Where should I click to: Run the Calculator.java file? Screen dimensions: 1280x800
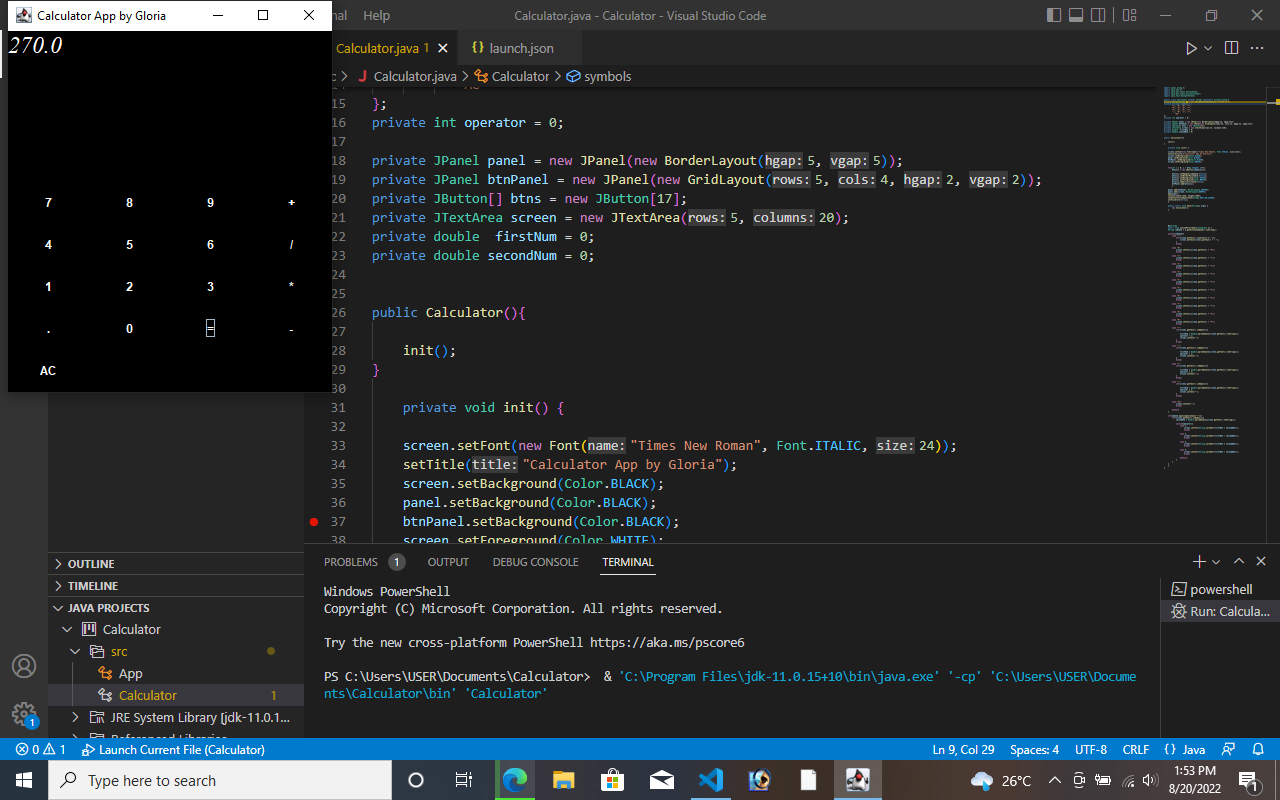click(x=1190, y=47)
